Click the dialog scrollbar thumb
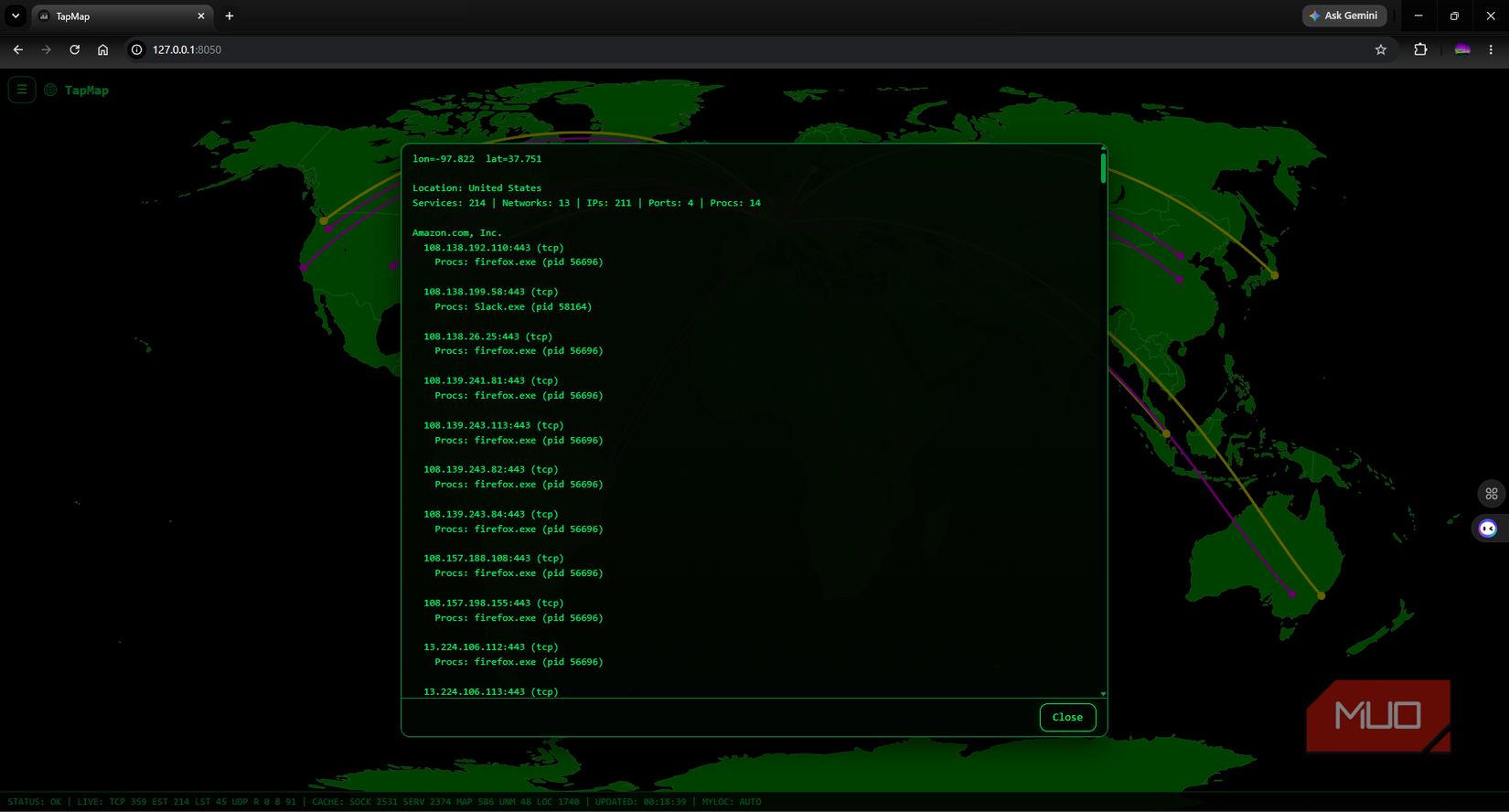This screenshot has width=1509, height=812. 1104,167
